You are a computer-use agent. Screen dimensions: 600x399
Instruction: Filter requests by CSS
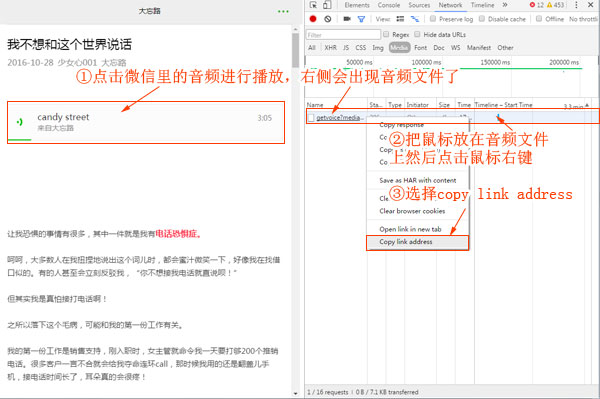[360, 48]
